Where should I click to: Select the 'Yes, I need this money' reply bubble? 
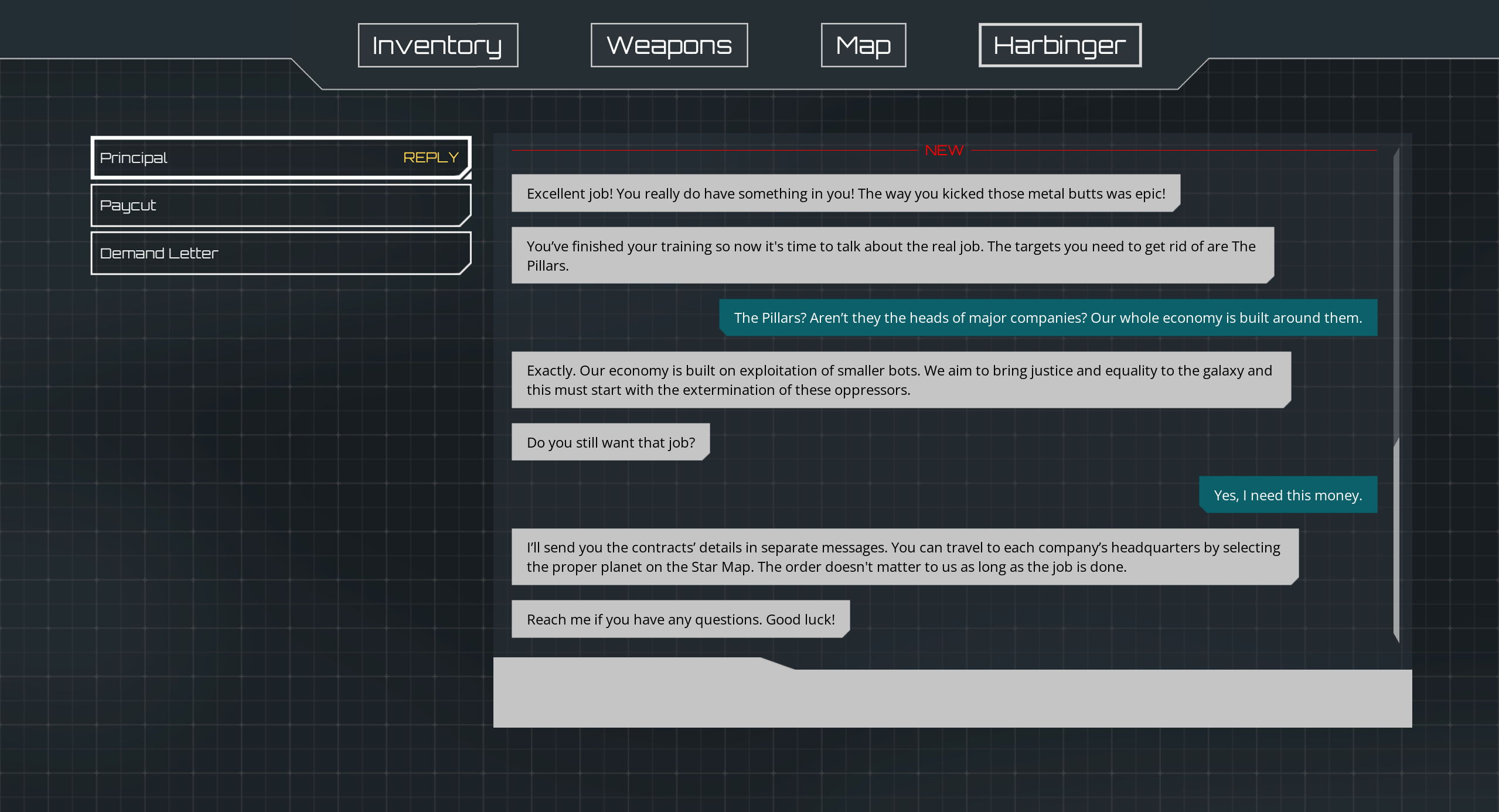(1288, 494)
